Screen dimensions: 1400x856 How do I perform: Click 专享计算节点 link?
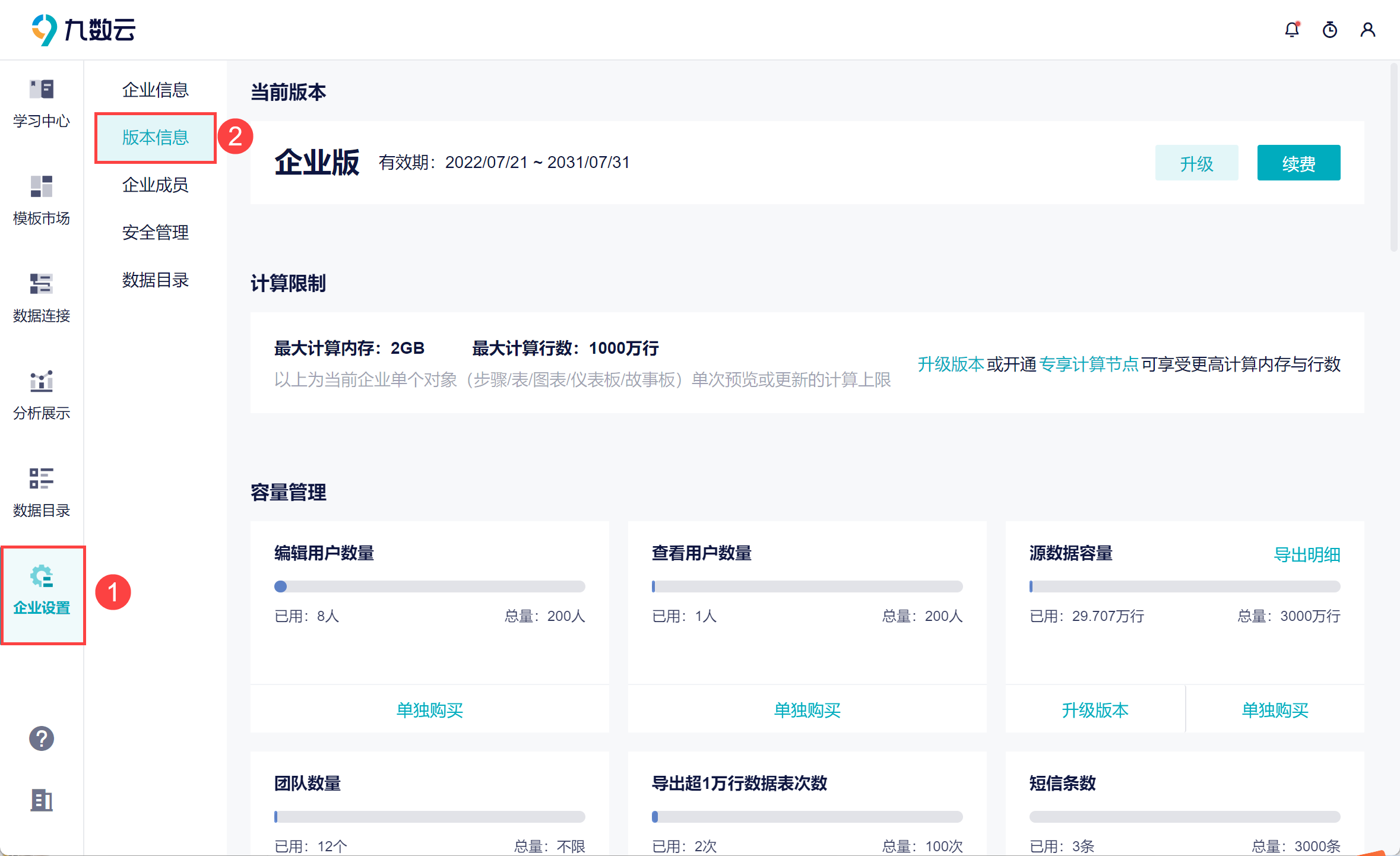click(x=1088, y=364)
